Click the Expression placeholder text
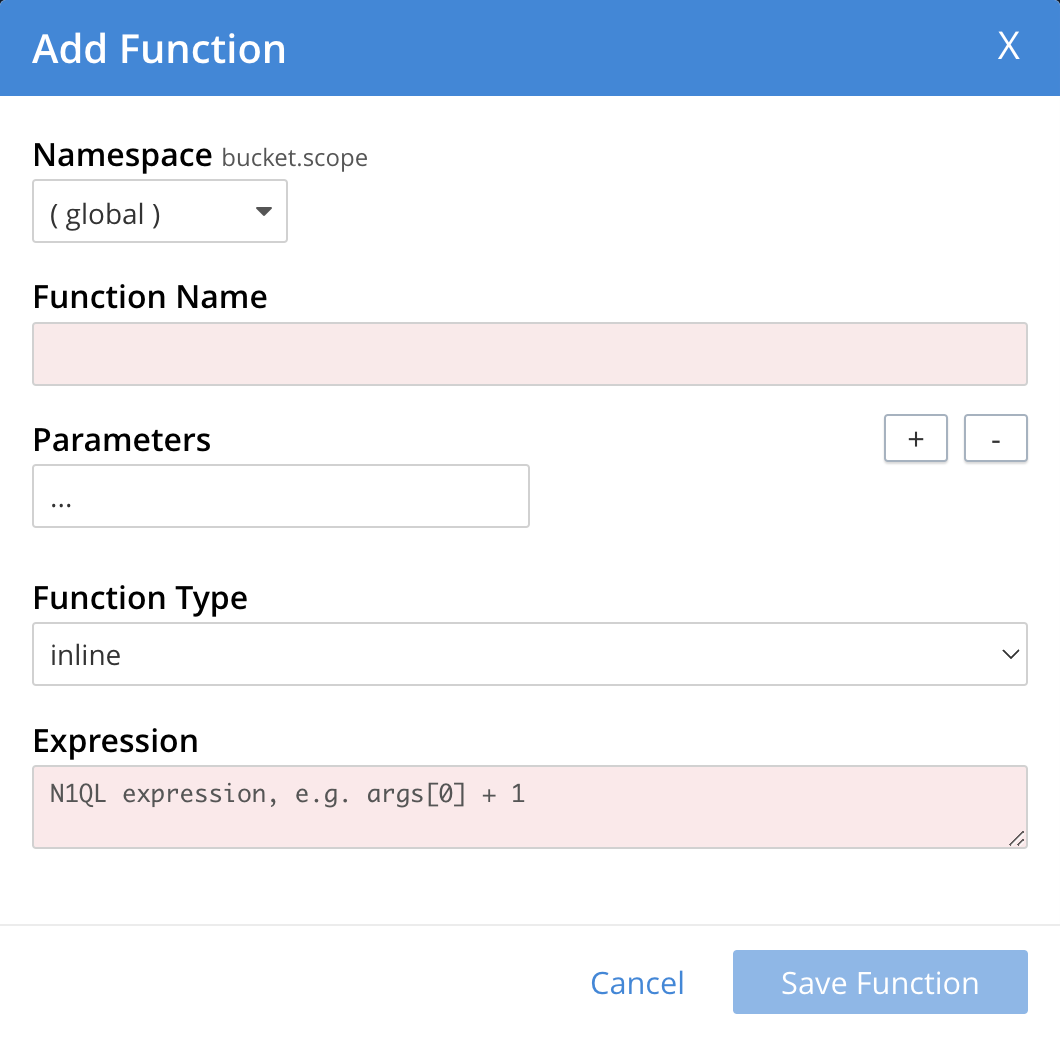 [285, 793]
